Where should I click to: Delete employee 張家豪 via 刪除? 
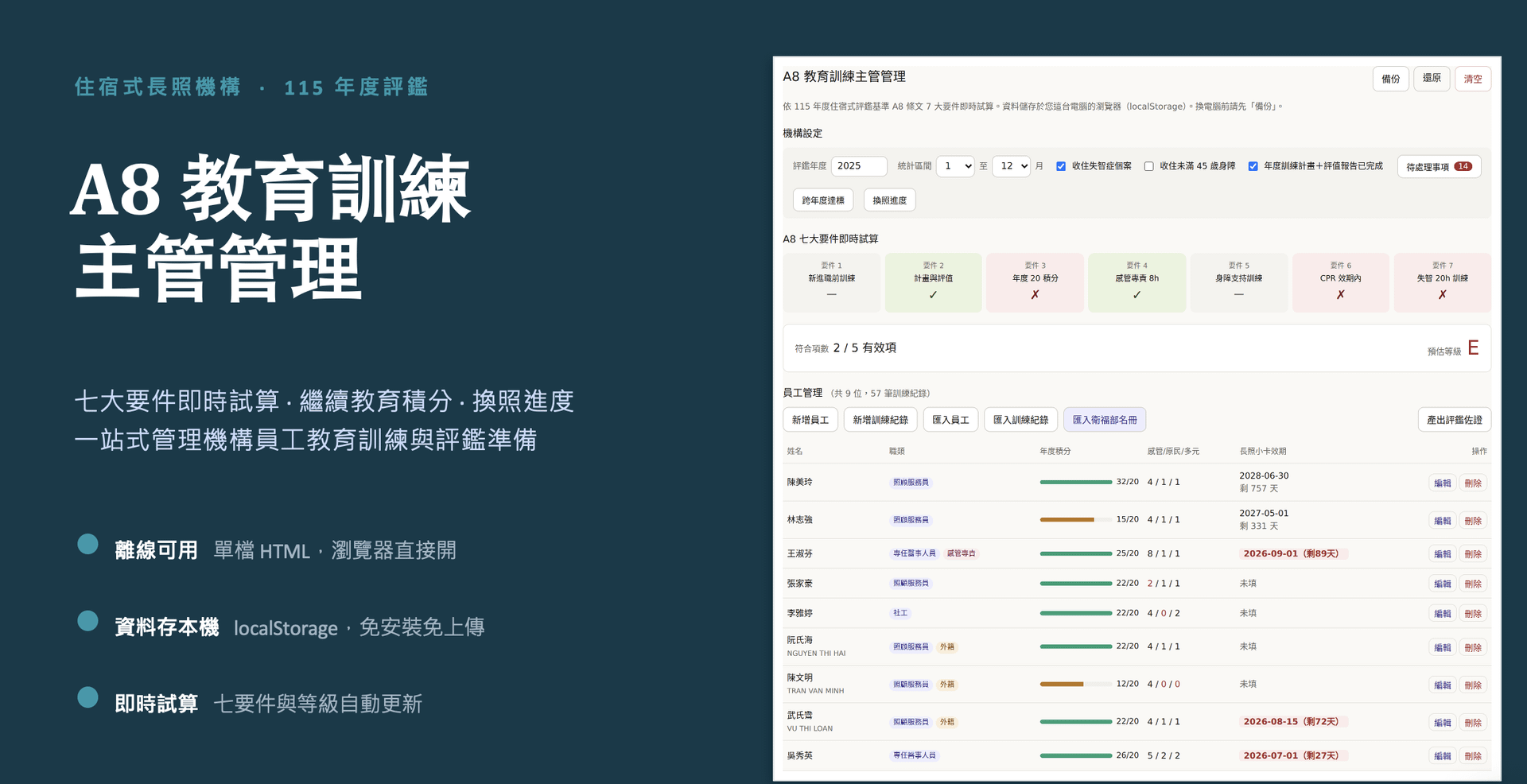pyautogui.click(x=1473, y=584)
